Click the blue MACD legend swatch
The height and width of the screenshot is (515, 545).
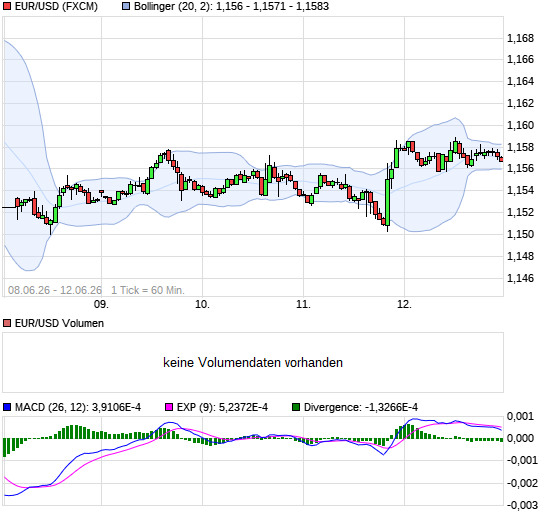coord(7,407)
